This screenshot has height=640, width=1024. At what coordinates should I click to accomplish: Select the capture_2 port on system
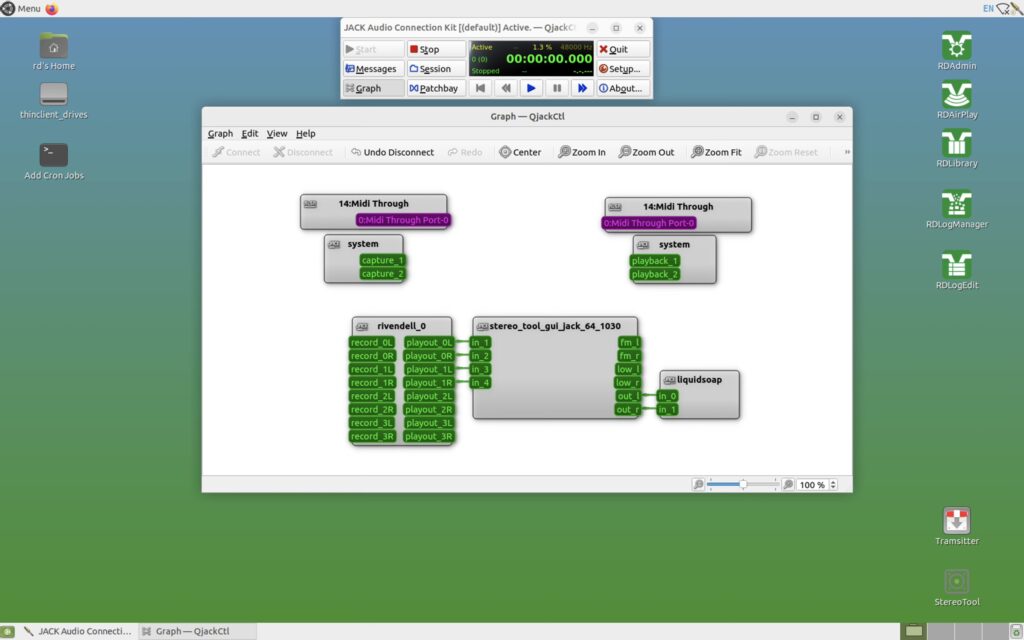(x=382, y=274)
